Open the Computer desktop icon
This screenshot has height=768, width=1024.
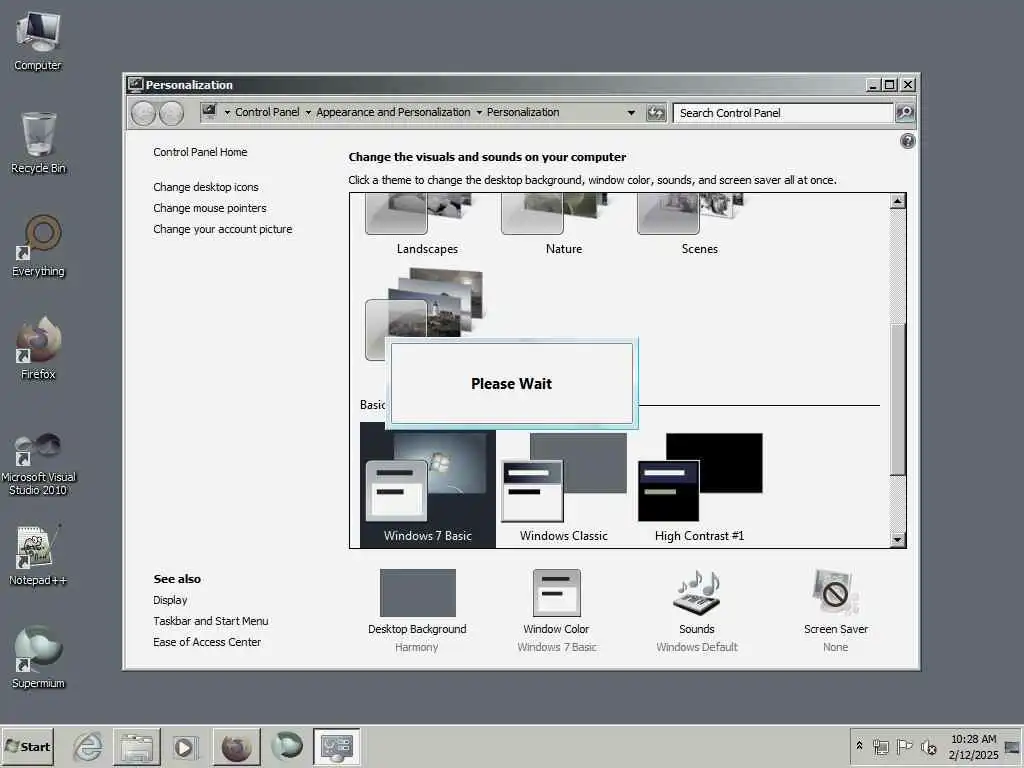tap(38, 40)
